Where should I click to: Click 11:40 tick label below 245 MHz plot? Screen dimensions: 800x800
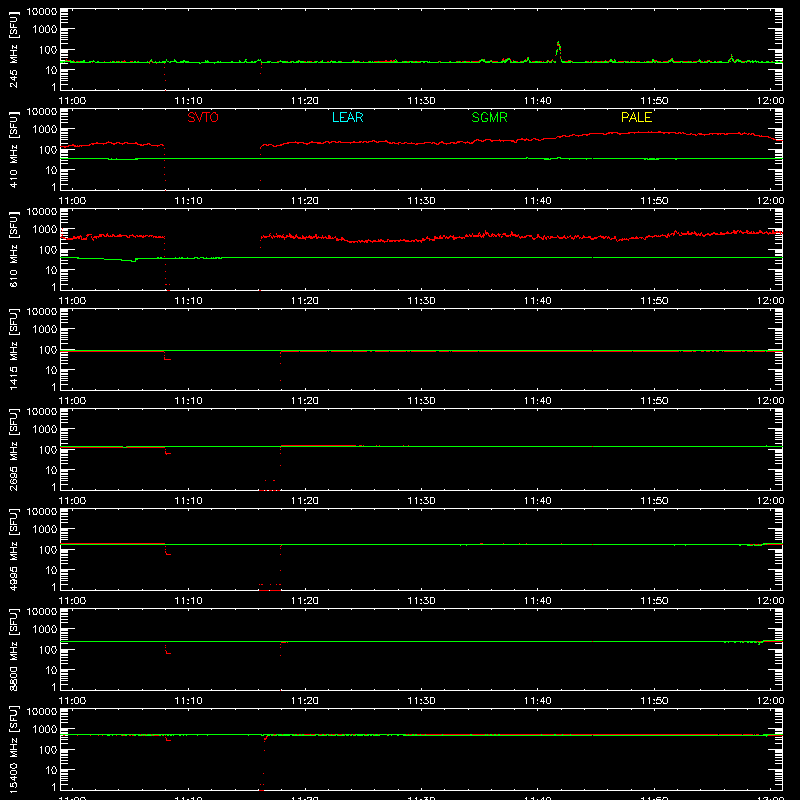tap(537, 101)
